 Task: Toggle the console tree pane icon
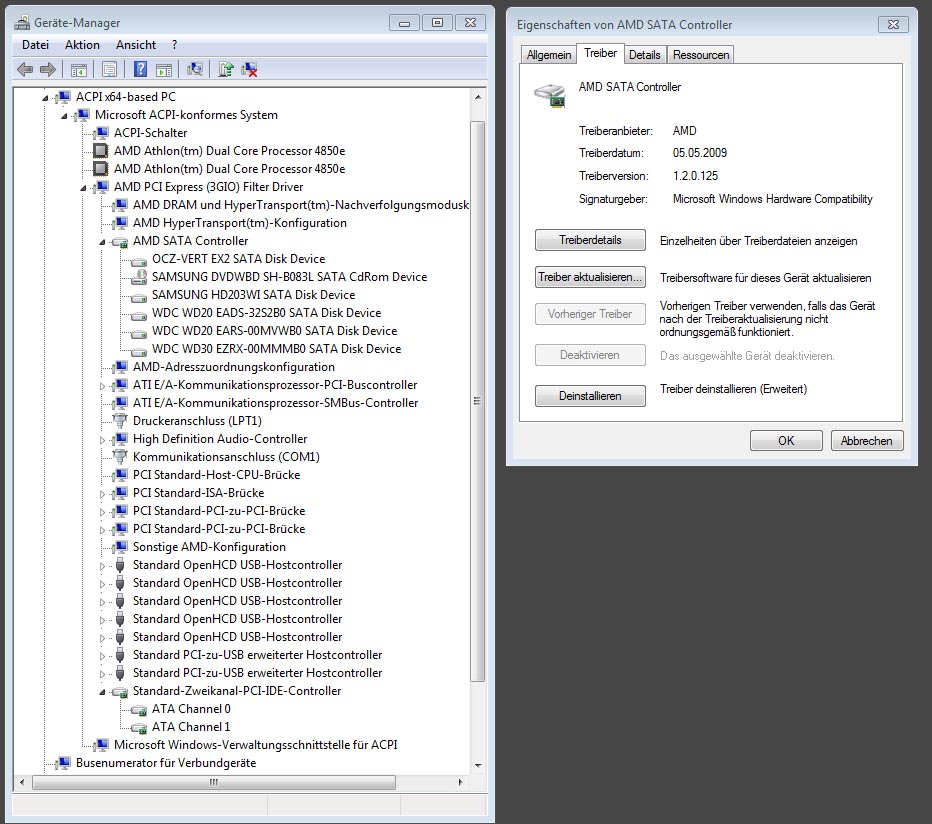[78, 70]
